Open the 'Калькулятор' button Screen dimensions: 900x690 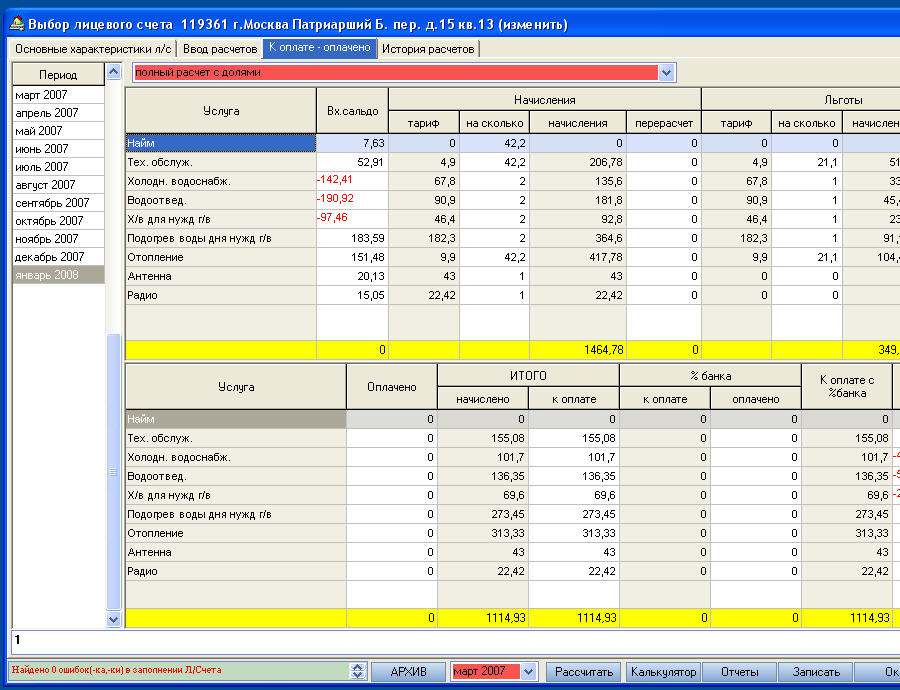pos(663,672)
